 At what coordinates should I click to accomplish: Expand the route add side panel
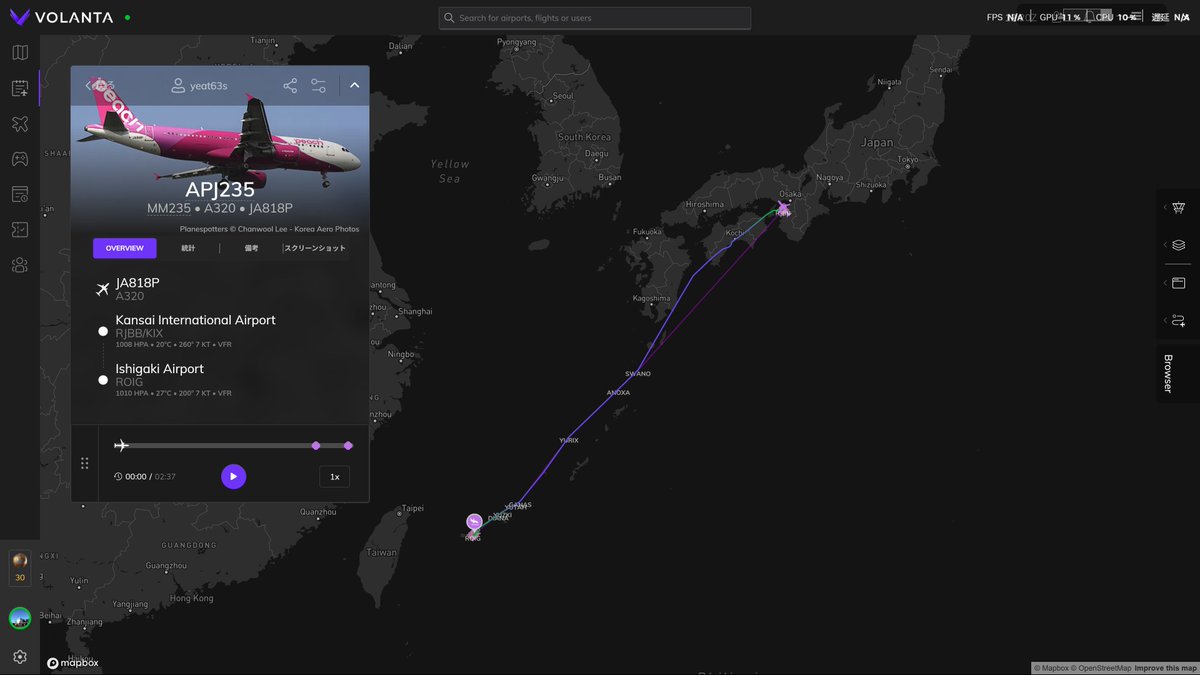pyautogui.click(x=1178, y=321)
